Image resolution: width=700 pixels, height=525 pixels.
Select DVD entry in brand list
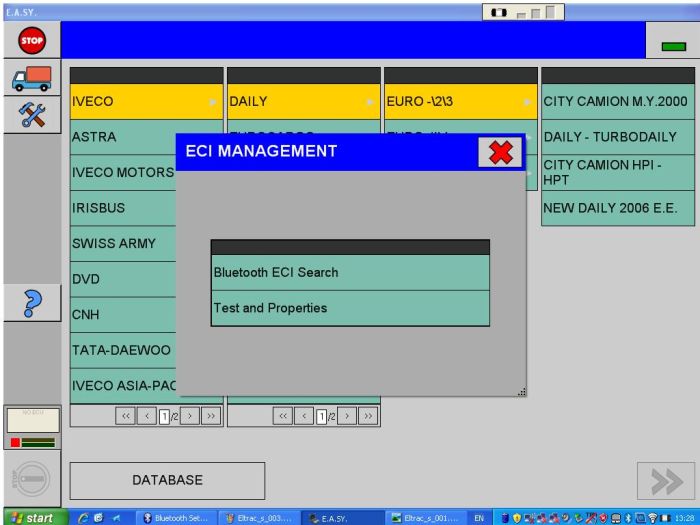[123, 279]
